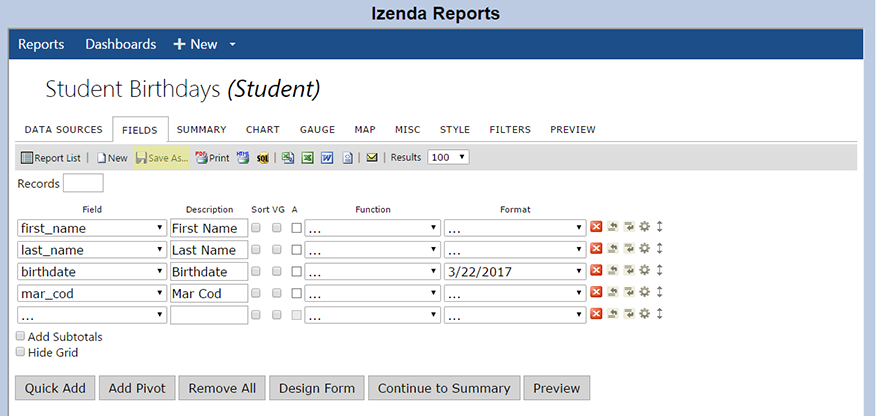Expand the New menu arrow in navigation bar
Image resolution: width=876 pixels, height=416 pixels.
[233, 45]
